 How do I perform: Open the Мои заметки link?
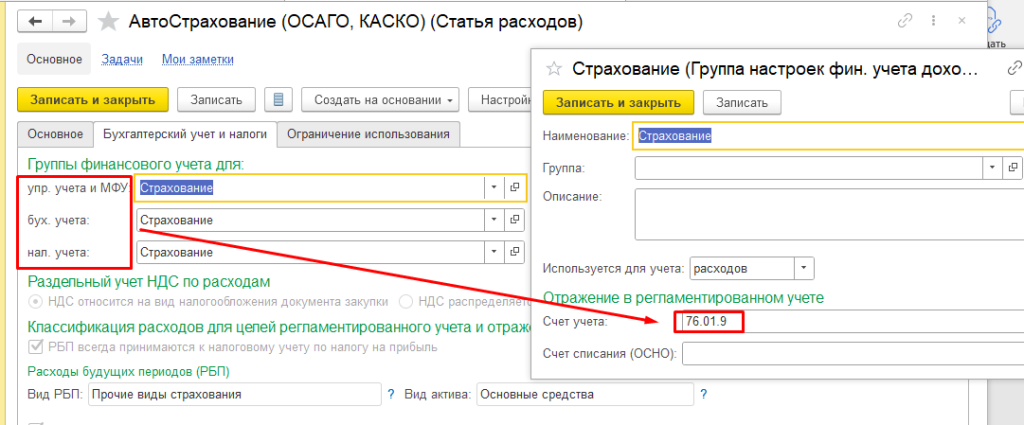click(x=197, y=59)
